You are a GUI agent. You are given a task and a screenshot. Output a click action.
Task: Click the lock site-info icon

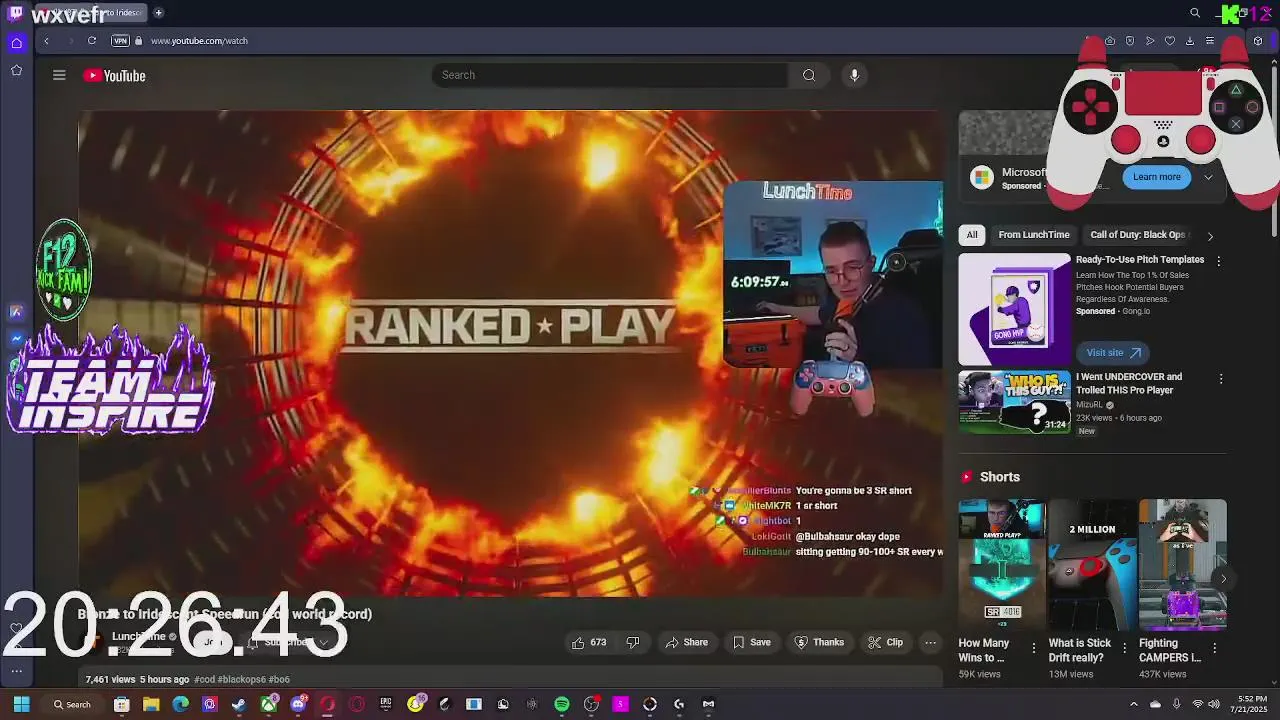click(x=139, y=41)
